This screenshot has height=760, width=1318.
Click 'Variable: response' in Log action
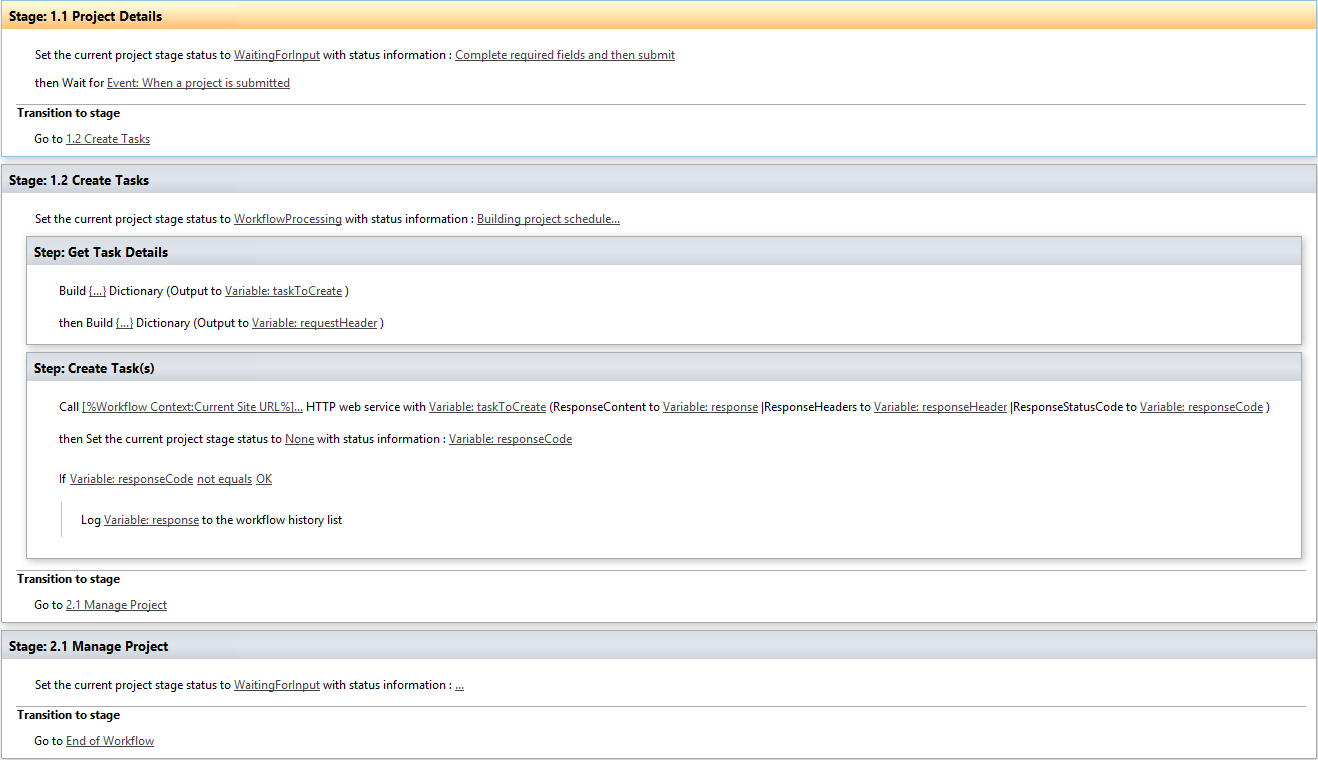pyautogui.click(x=151, y=520)
